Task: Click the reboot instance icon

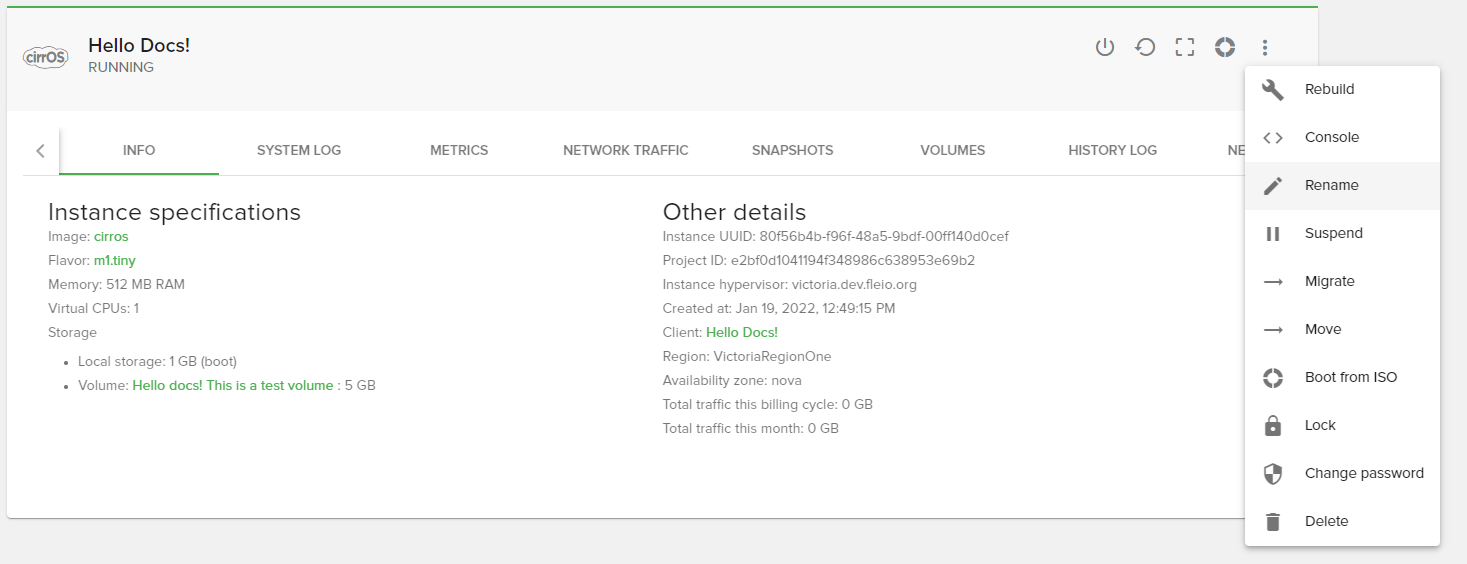Action: [1145, 47]
